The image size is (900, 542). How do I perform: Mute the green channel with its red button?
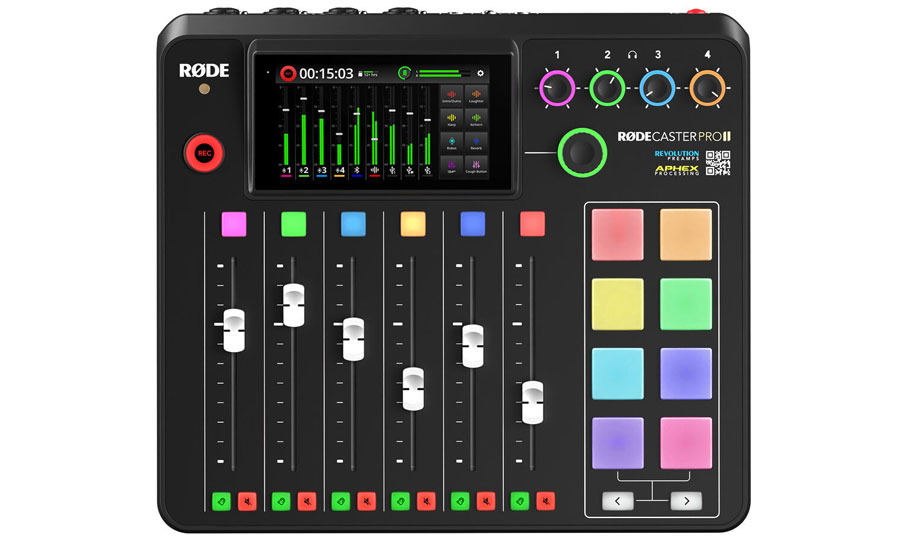pos(307,501)
